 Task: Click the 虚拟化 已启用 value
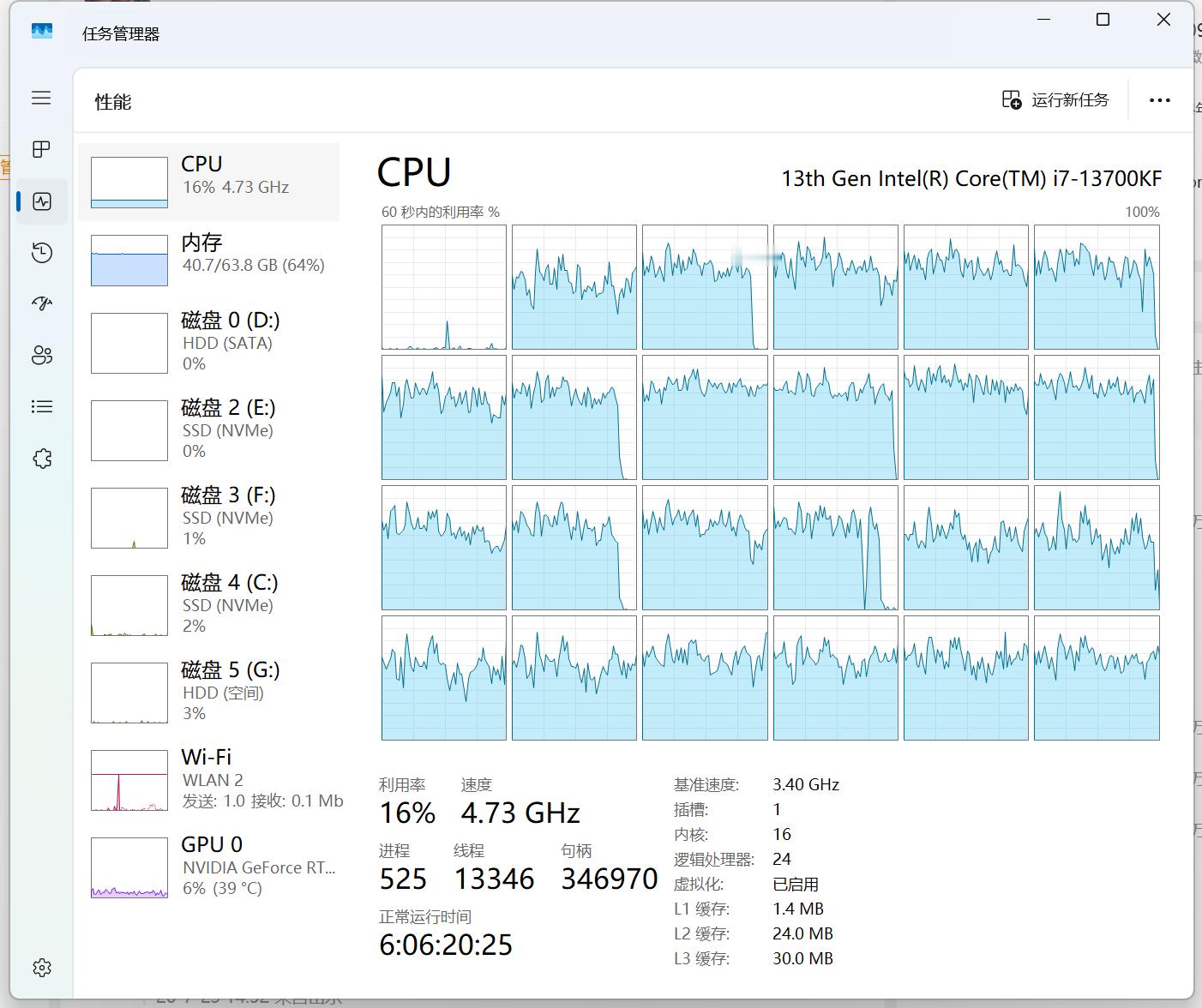pyautogui.click(x=796, y=884)
